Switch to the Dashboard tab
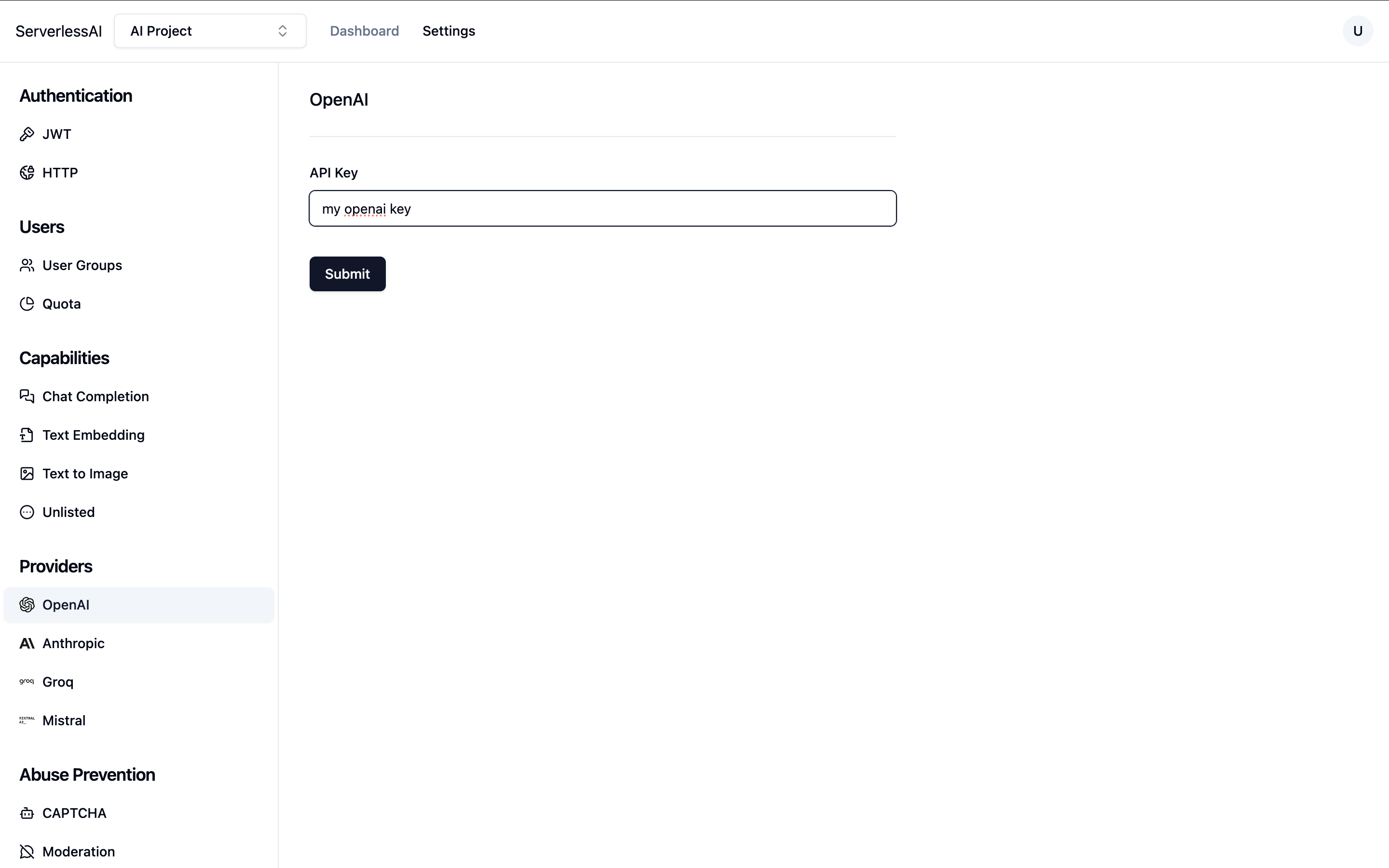 (x=364, y=31)
